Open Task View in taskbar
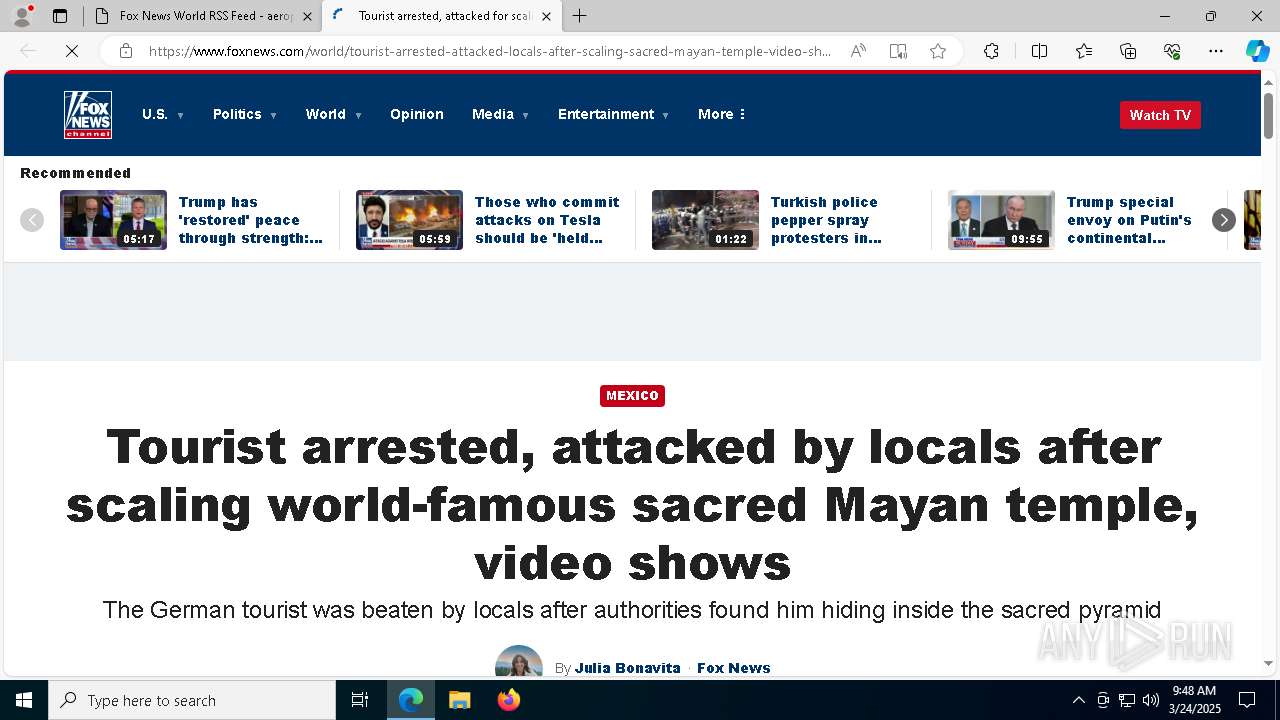1280x720 pixels. [360, 700]
